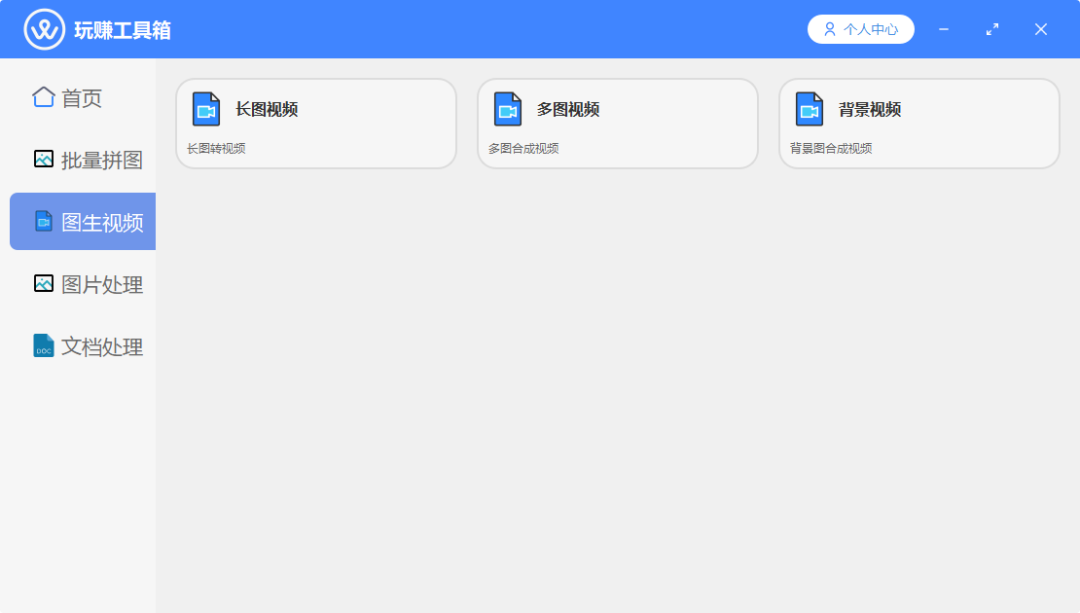Click the 图片处理 image icon

[42, 284]
